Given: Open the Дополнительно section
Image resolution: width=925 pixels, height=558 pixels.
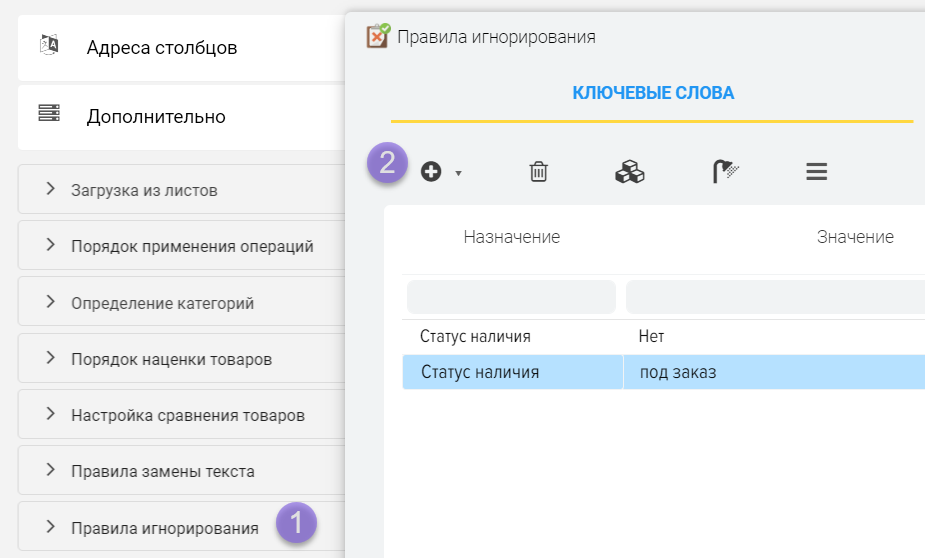Looking at the screenshot, I should click(156, 117).
